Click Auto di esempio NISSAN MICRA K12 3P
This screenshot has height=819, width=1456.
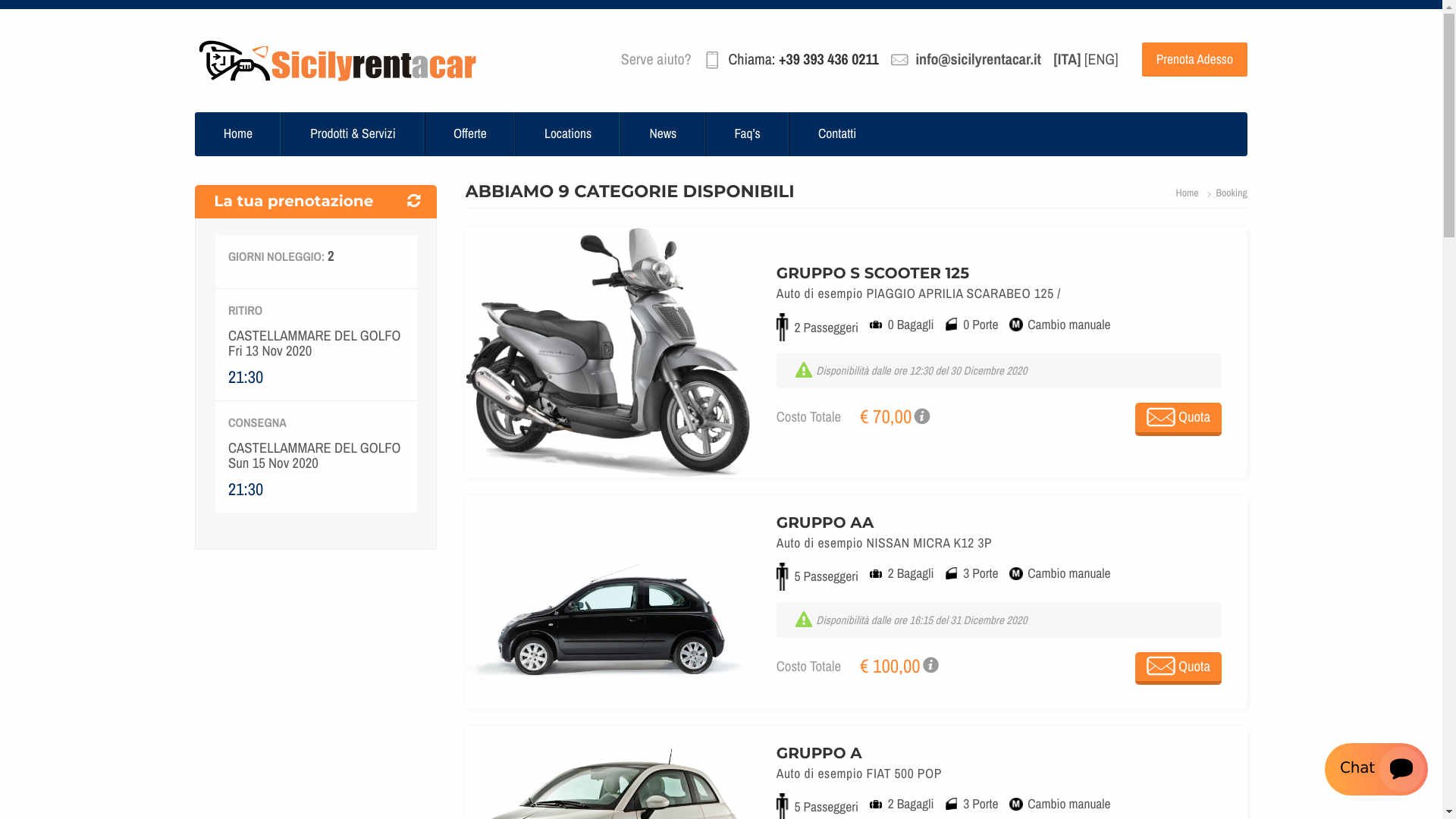coord(884,543)
